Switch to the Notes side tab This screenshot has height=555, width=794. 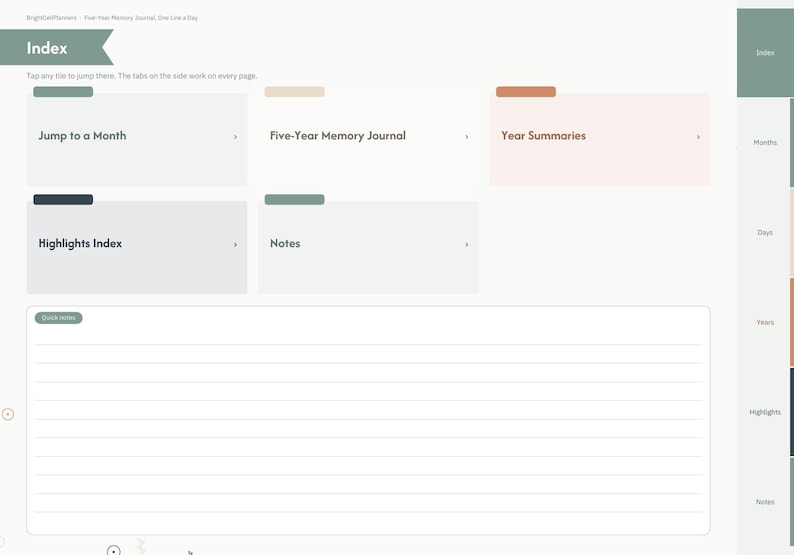(x=765, y=502)
